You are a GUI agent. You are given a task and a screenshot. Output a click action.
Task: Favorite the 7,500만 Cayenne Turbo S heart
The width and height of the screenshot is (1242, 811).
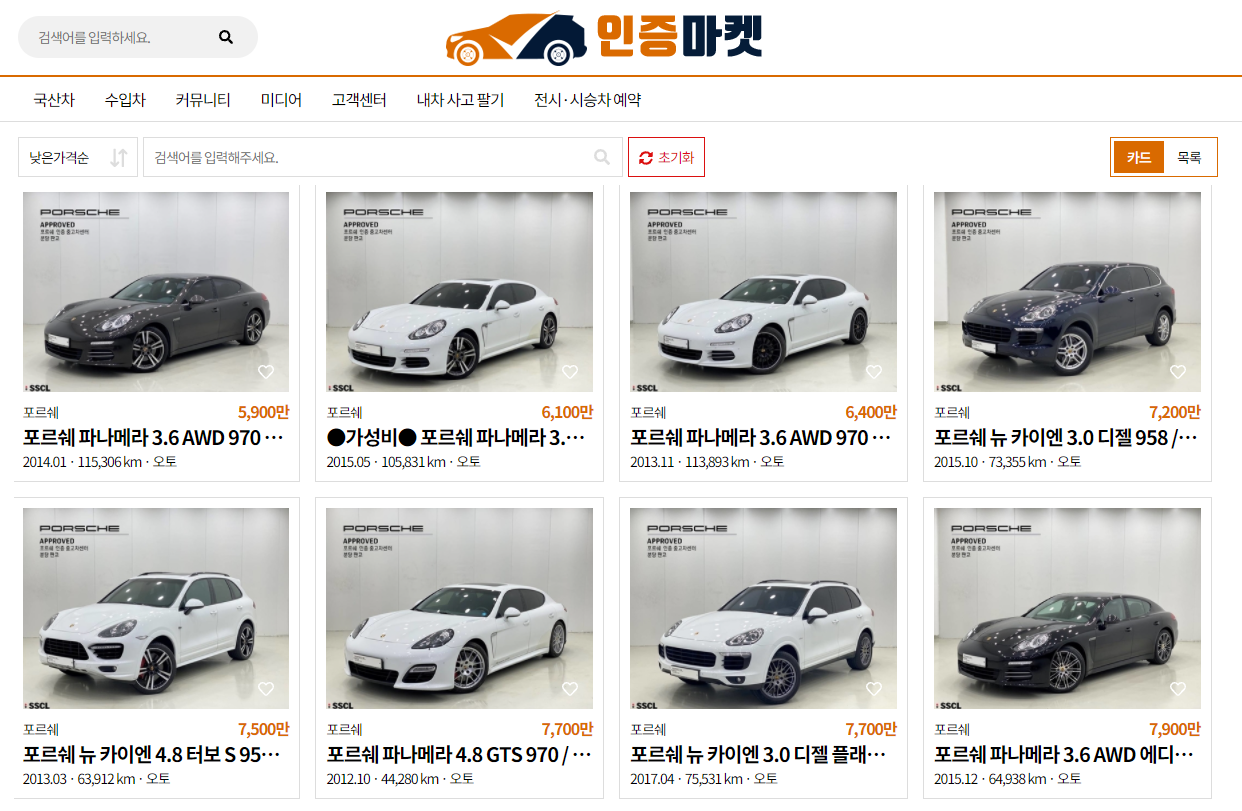[x=266, y=689]
